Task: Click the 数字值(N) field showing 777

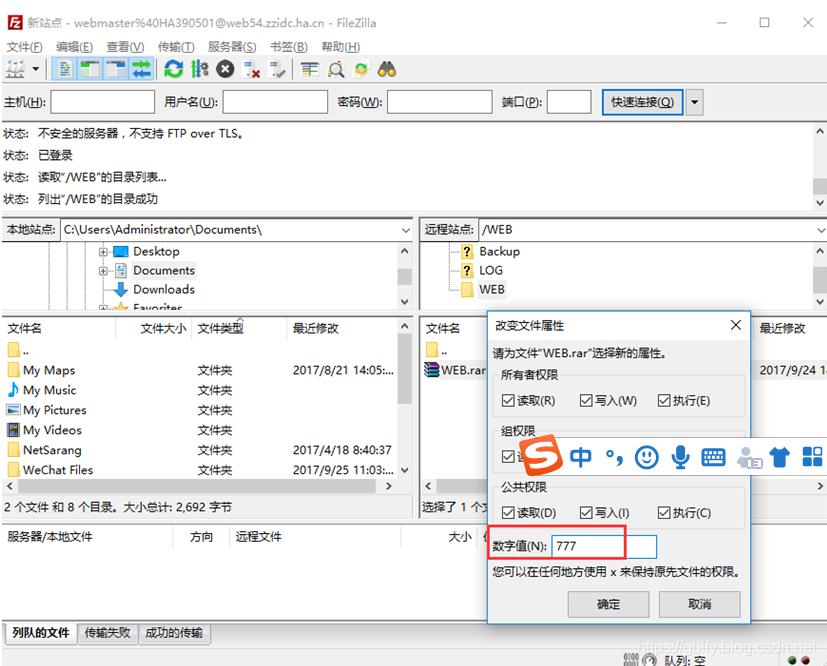Action: pos(604,546)
